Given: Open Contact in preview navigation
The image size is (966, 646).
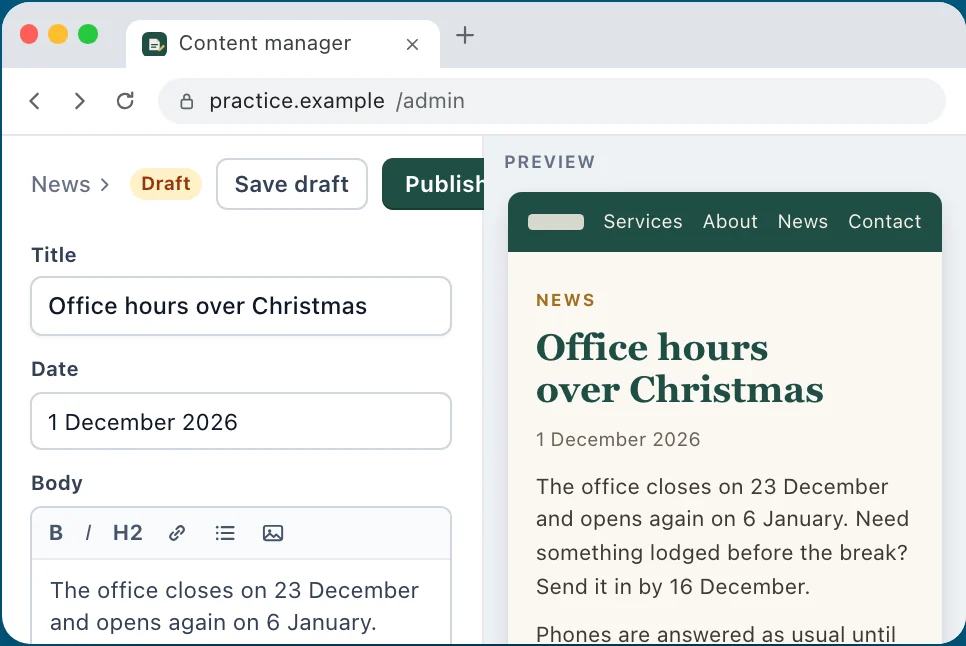Looking at the screenshot, I should point(885,222).
